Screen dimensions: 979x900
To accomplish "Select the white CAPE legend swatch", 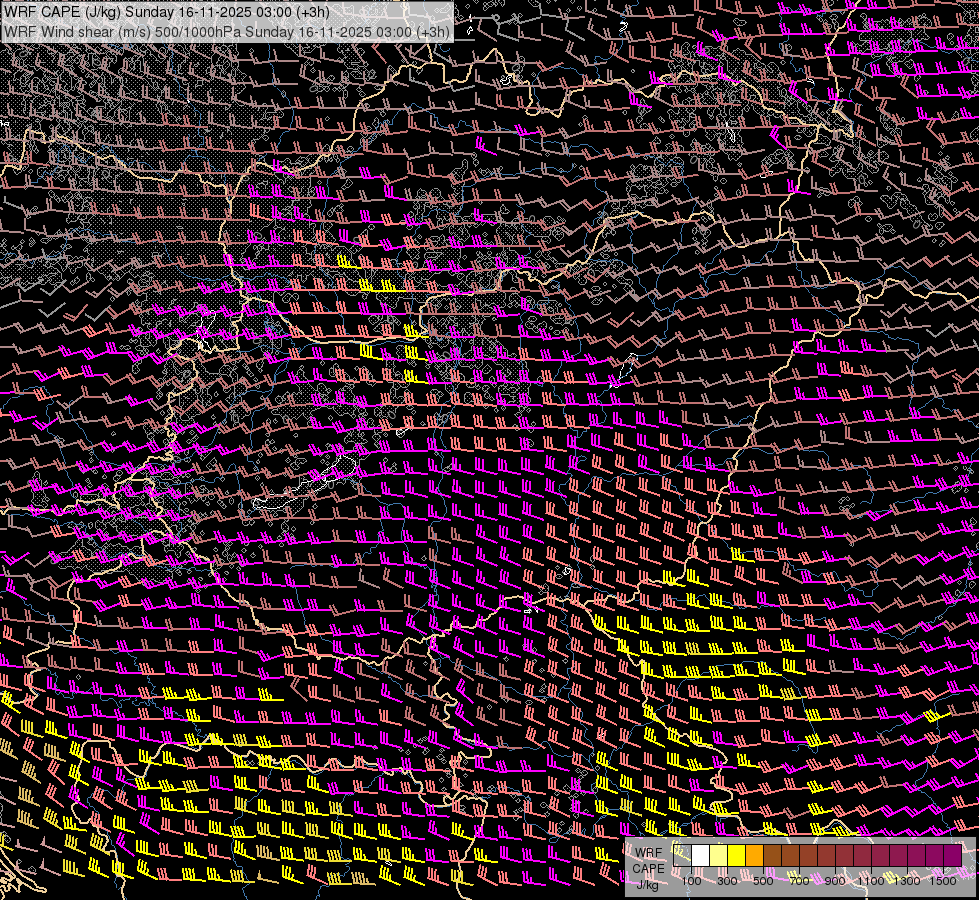I will click(701, 856).
